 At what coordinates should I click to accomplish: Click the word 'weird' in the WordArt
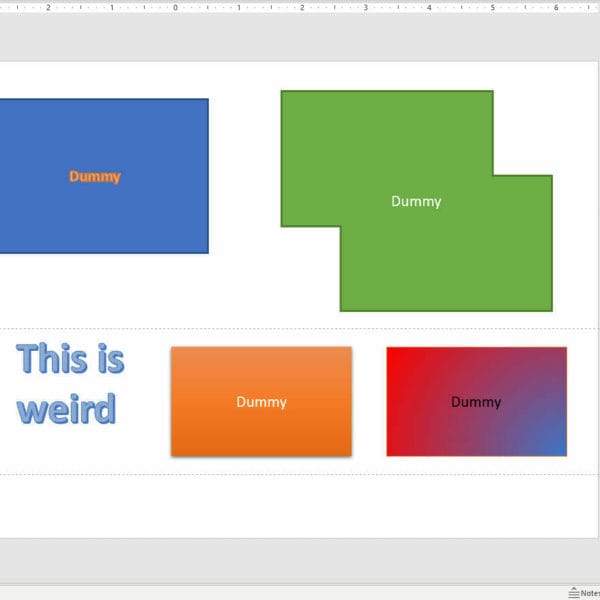66,409
